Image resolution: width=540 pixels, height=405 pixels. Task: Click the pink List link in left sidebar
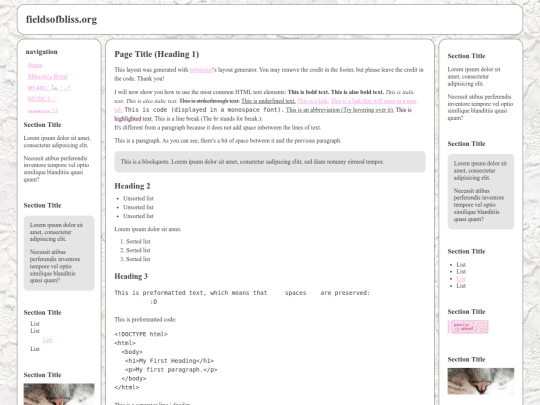point(48,340)
